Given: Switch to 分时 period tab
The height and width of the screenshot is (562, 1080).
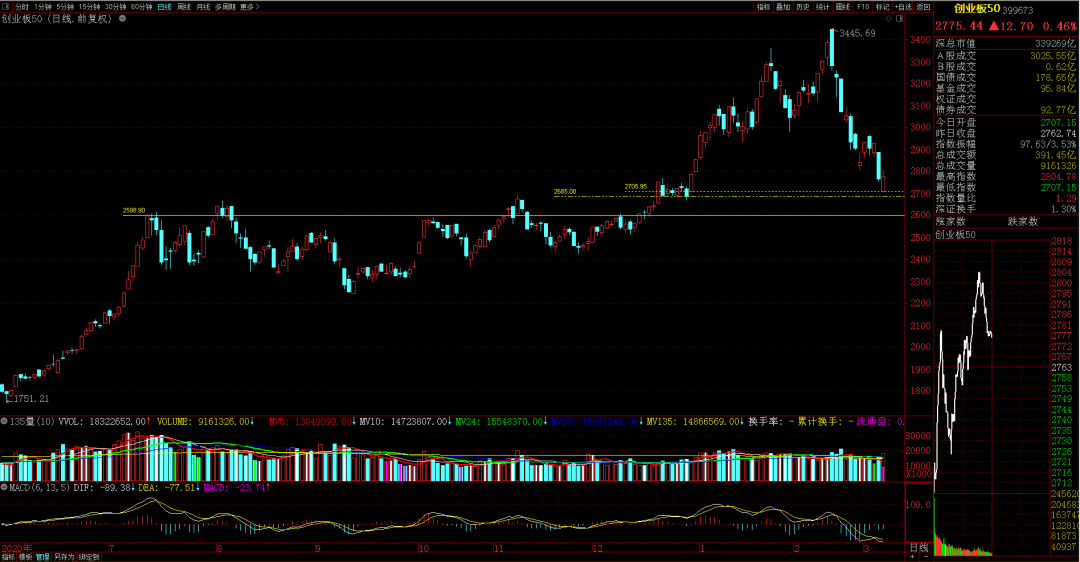Looking at the screenshot, I should pos(21,7).
